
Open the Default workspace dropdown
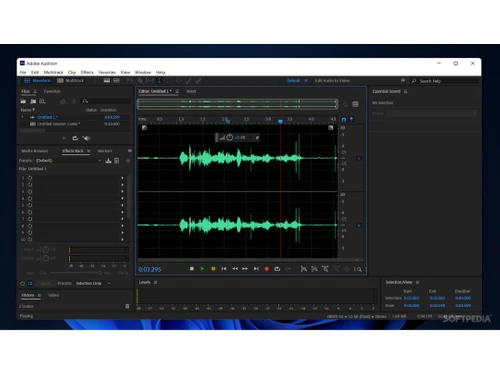[x=297, y=81]
